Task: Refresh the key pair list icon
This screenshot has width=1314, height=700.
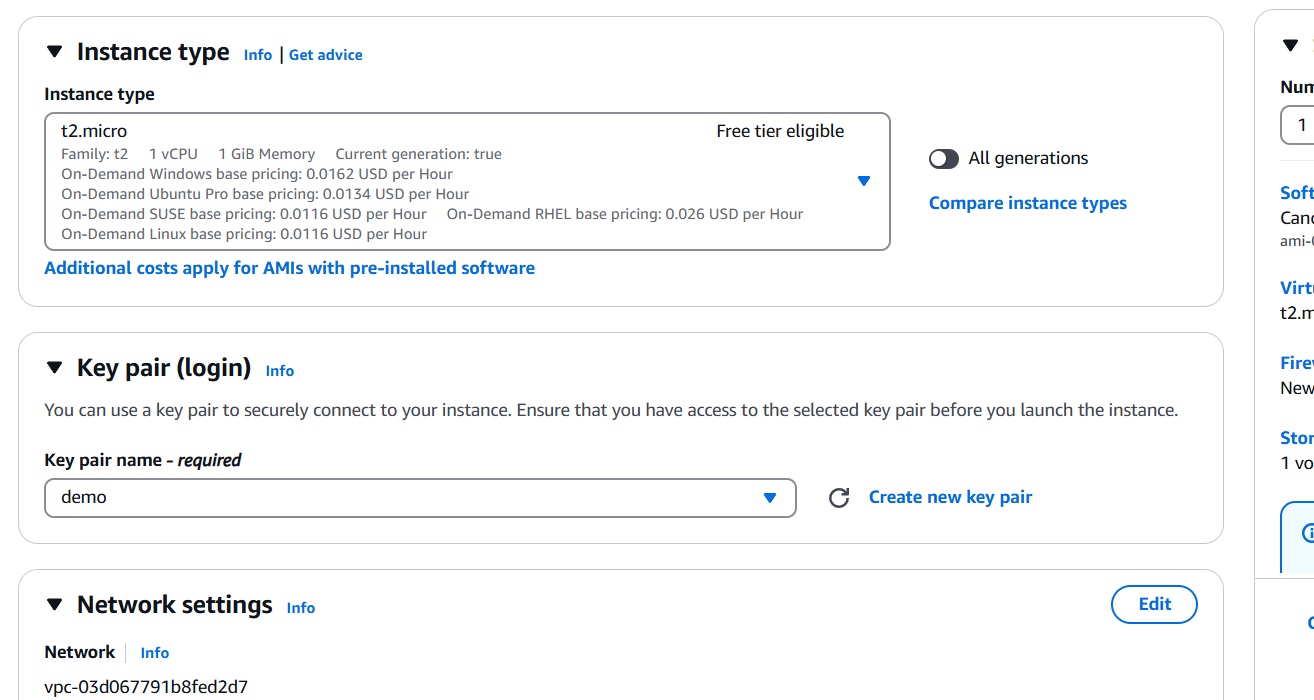Action: click(839, 498)
